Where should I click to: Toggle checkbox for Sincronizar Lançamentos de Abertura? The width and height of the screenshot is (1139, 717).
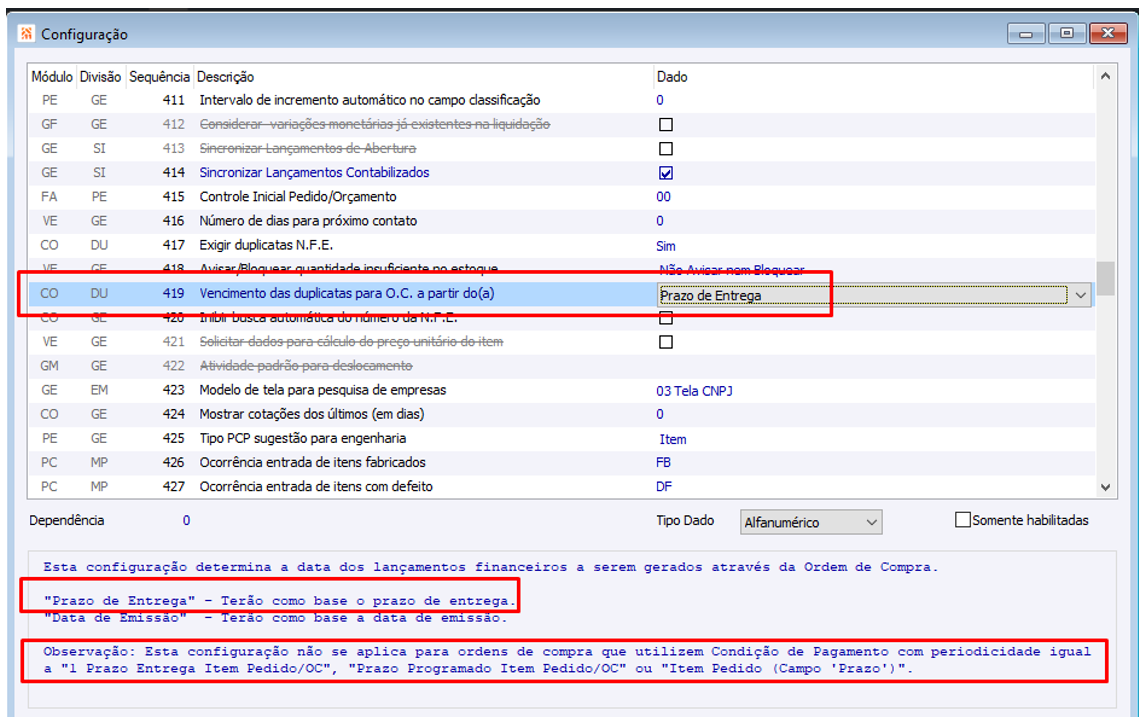665,148
